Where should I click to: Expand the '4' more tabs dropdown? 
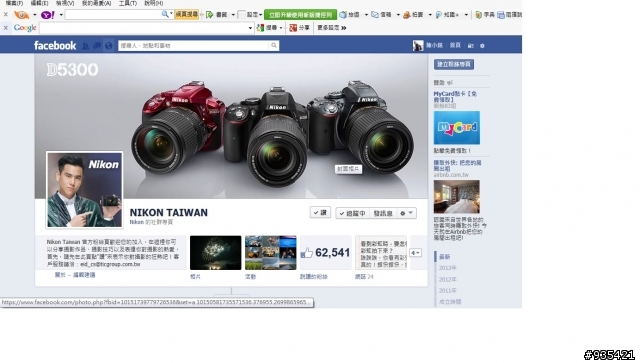415,253
